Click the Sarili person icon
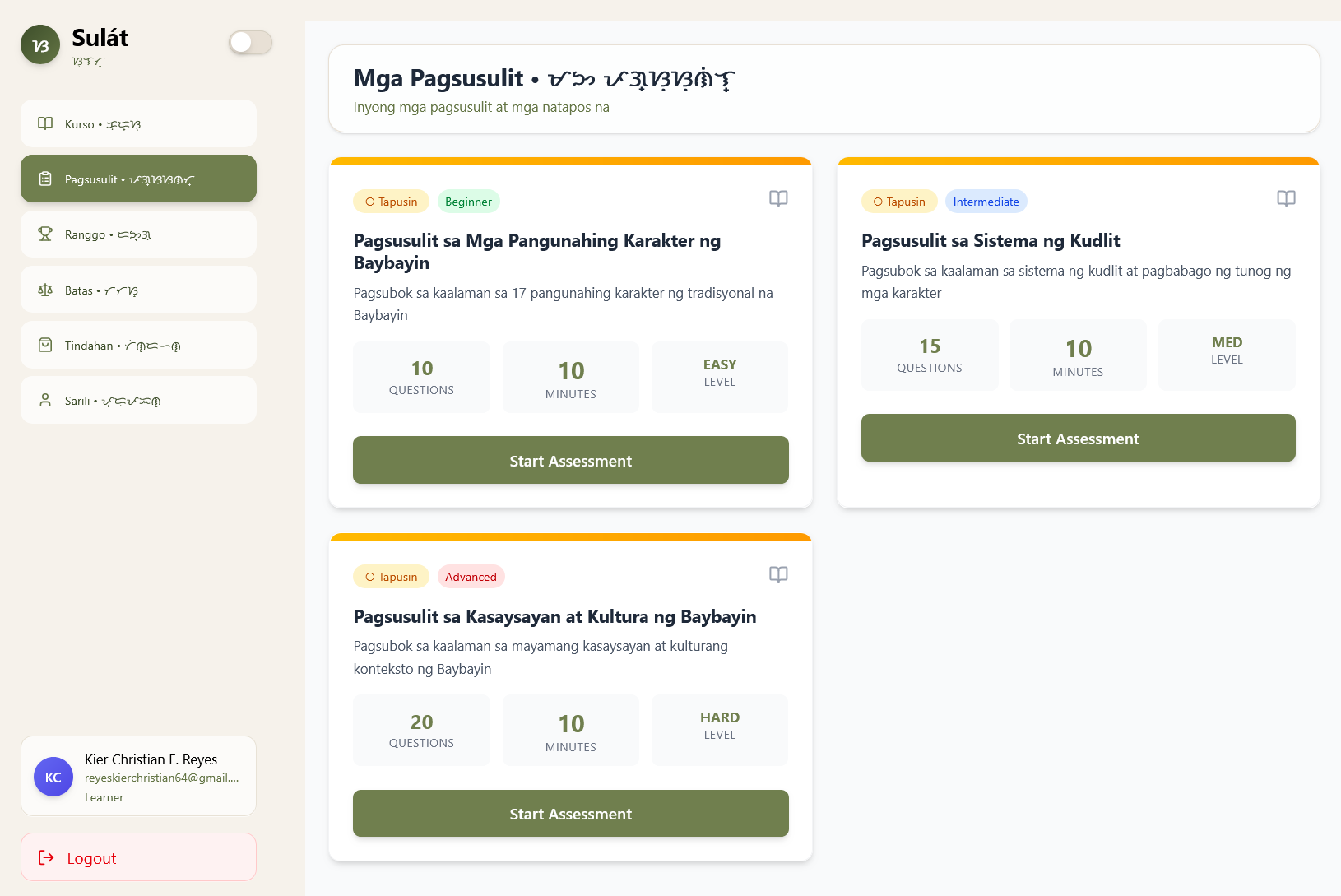1341x896 pixels. click(x=45, y=401)
